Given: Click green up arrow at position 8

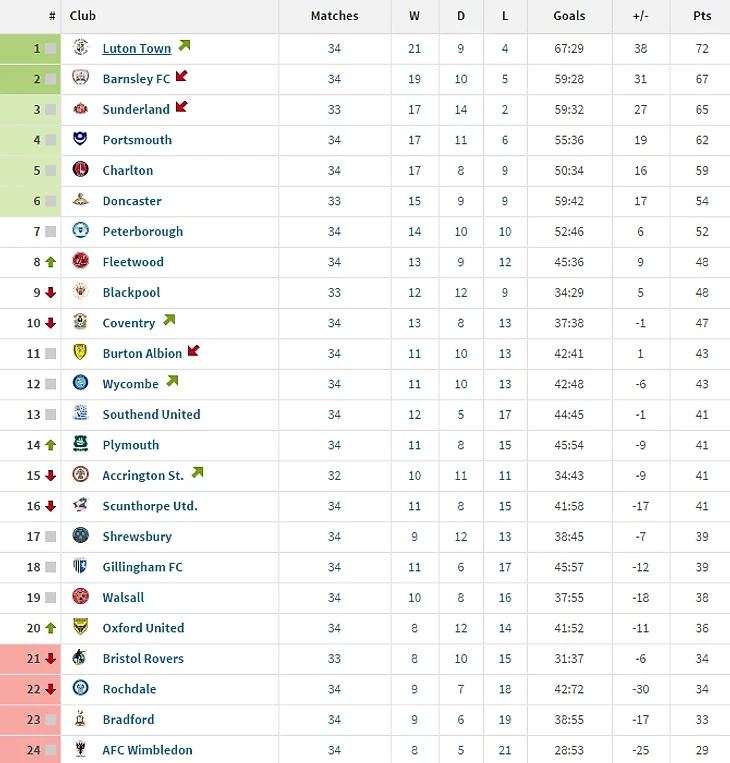Looking at the screenshot, I should 51,262.
